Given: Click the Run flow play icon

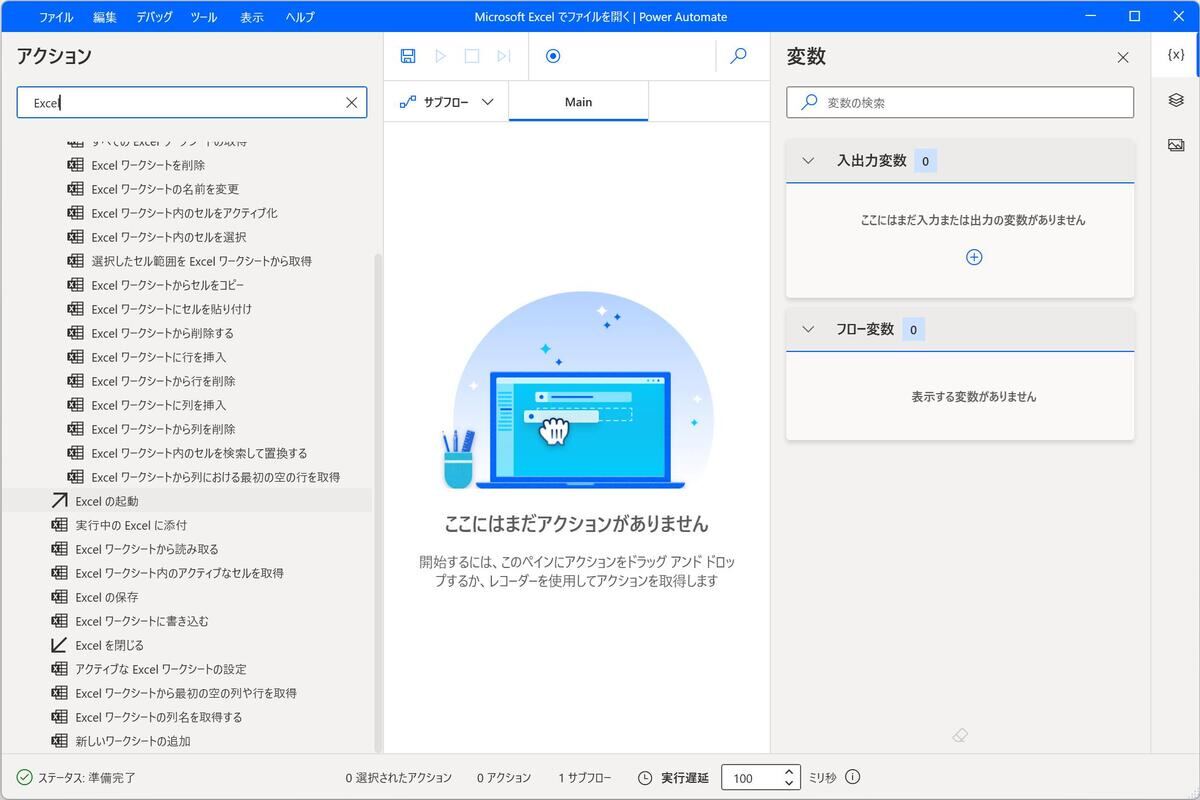Looking at the screenshot, I should click(440, 56).
